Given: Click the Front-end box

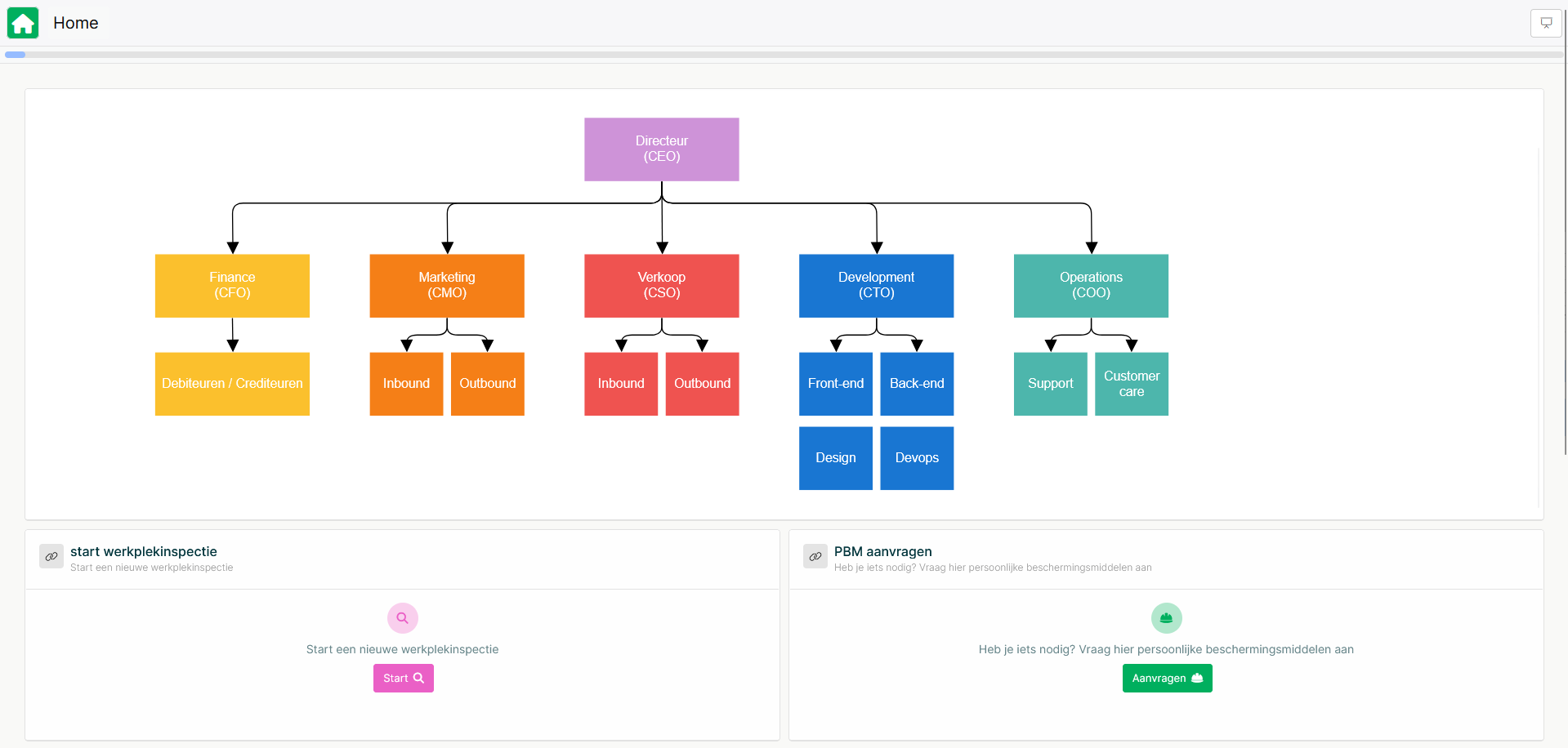Looking at the screenshot, I should (x=835, y=384).
